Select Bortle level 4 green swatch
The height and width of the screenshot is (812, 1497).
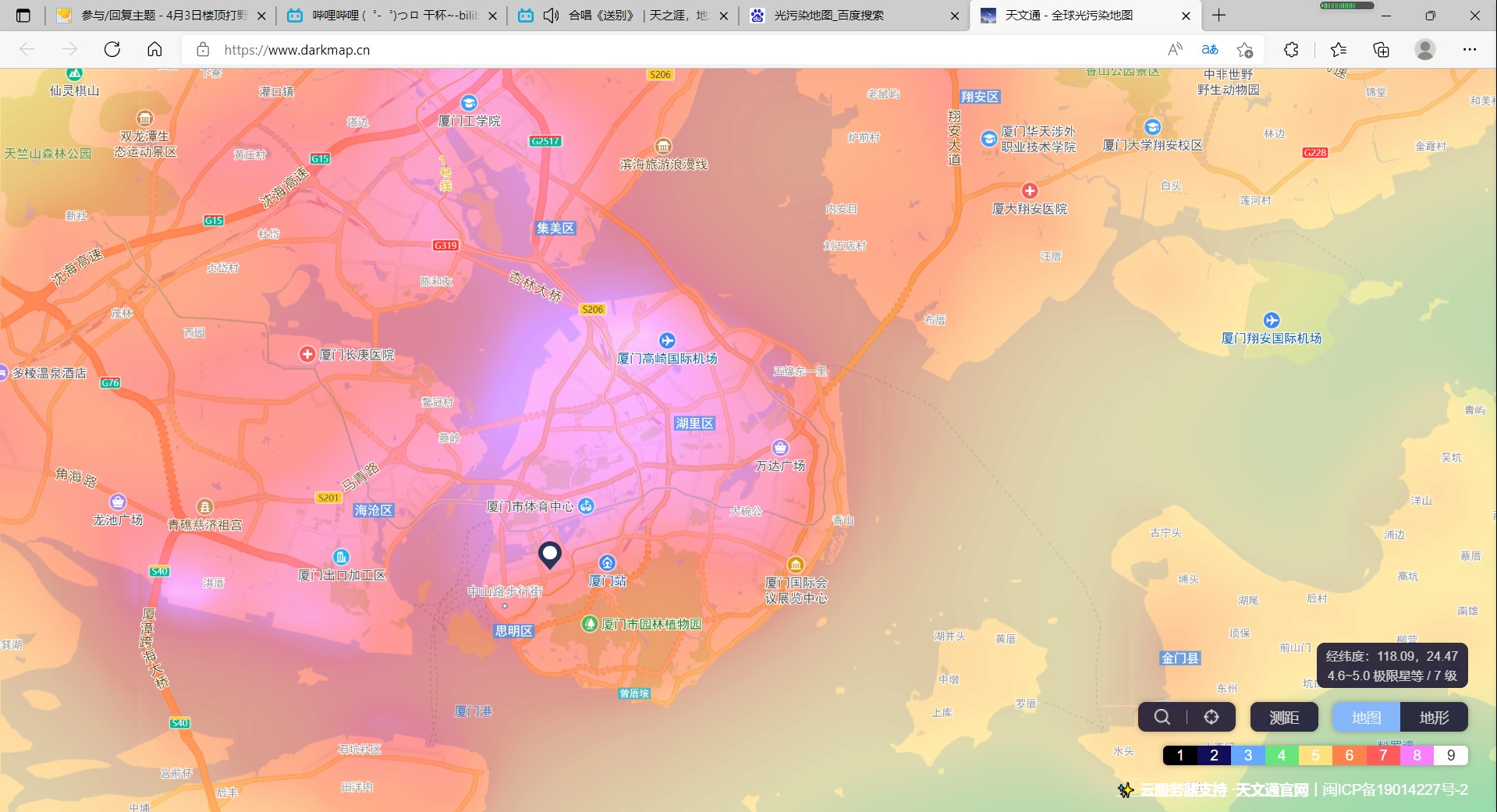click(x=1282, y=755)
